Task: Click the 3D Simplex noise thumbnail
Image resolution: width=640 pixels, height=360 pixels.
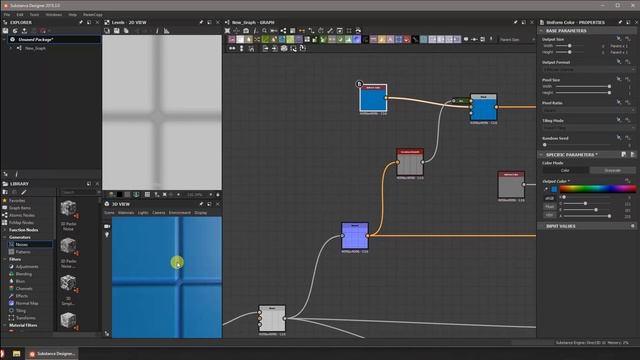Action: click(x=68, y=283)
